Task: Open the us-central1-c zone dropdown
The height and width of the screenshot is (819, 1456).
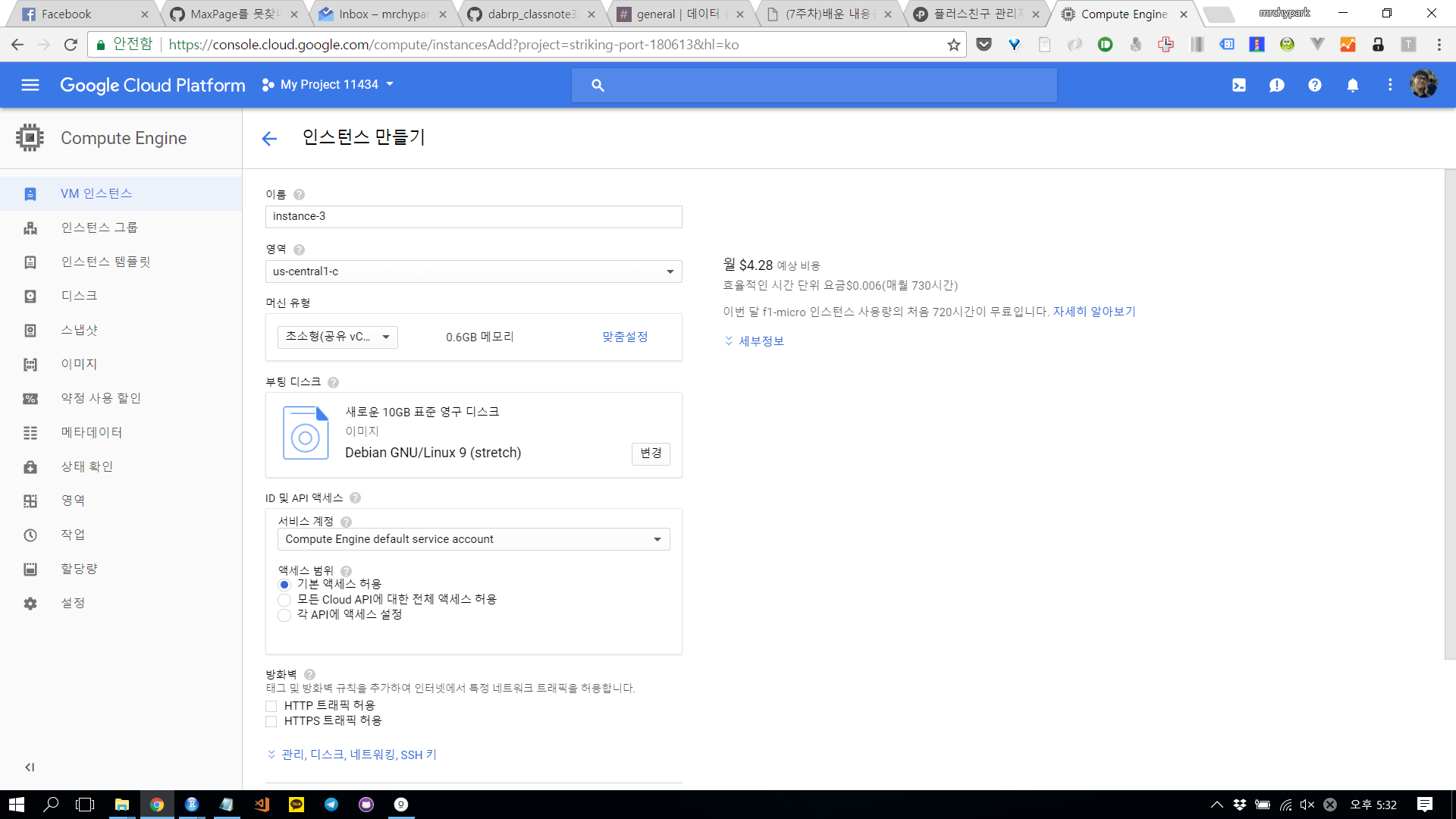Action: 473,271
